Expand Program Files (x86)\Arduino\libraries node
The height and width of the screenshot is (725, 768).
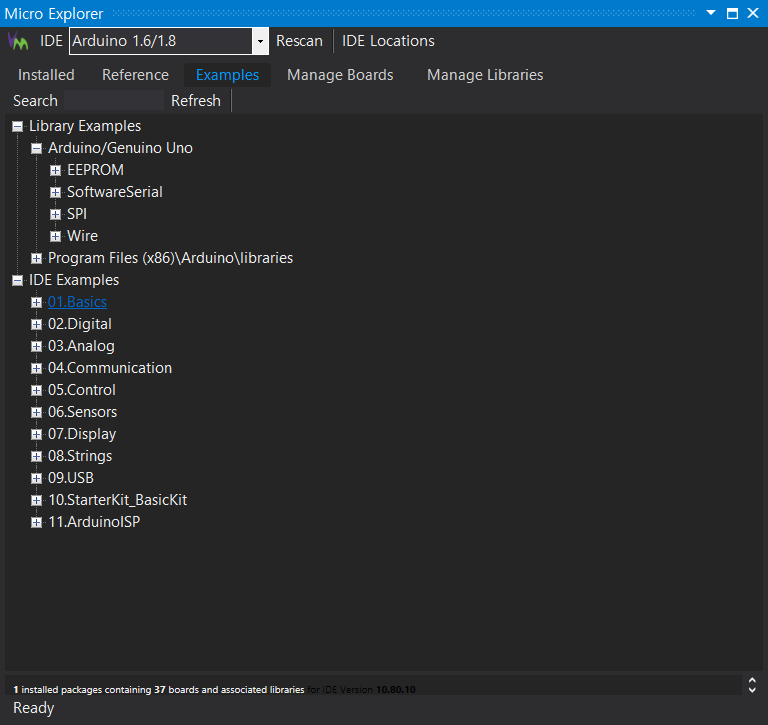[x=36, y=258]
